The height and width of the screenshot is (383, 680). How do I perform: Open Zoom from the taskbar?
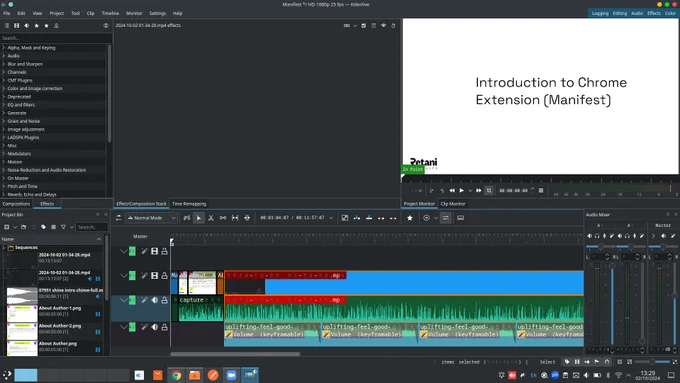pos(232,375)
